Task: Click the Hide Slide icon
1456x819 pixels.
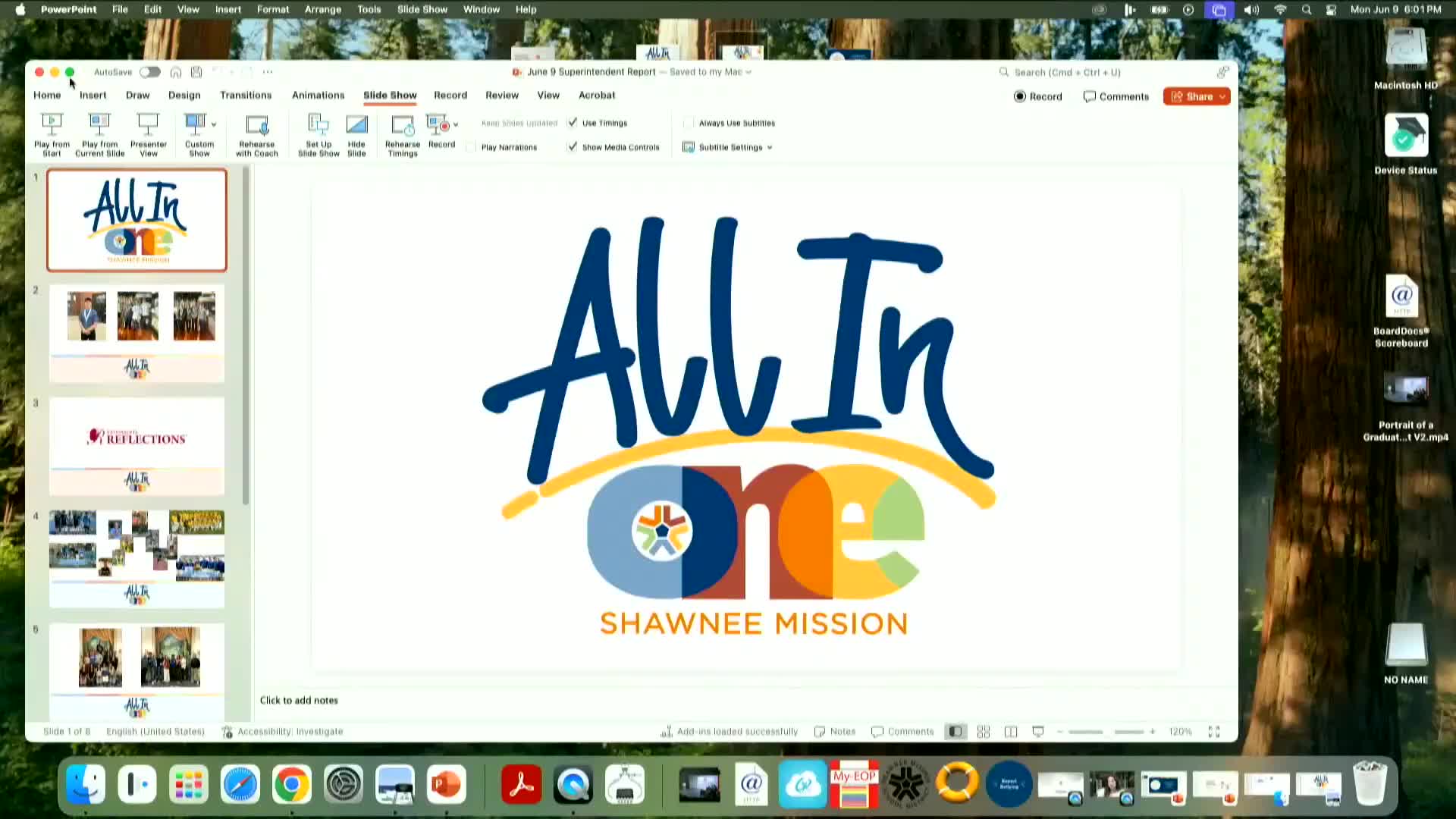Action: pyautogui.click(x=356, y=124)
